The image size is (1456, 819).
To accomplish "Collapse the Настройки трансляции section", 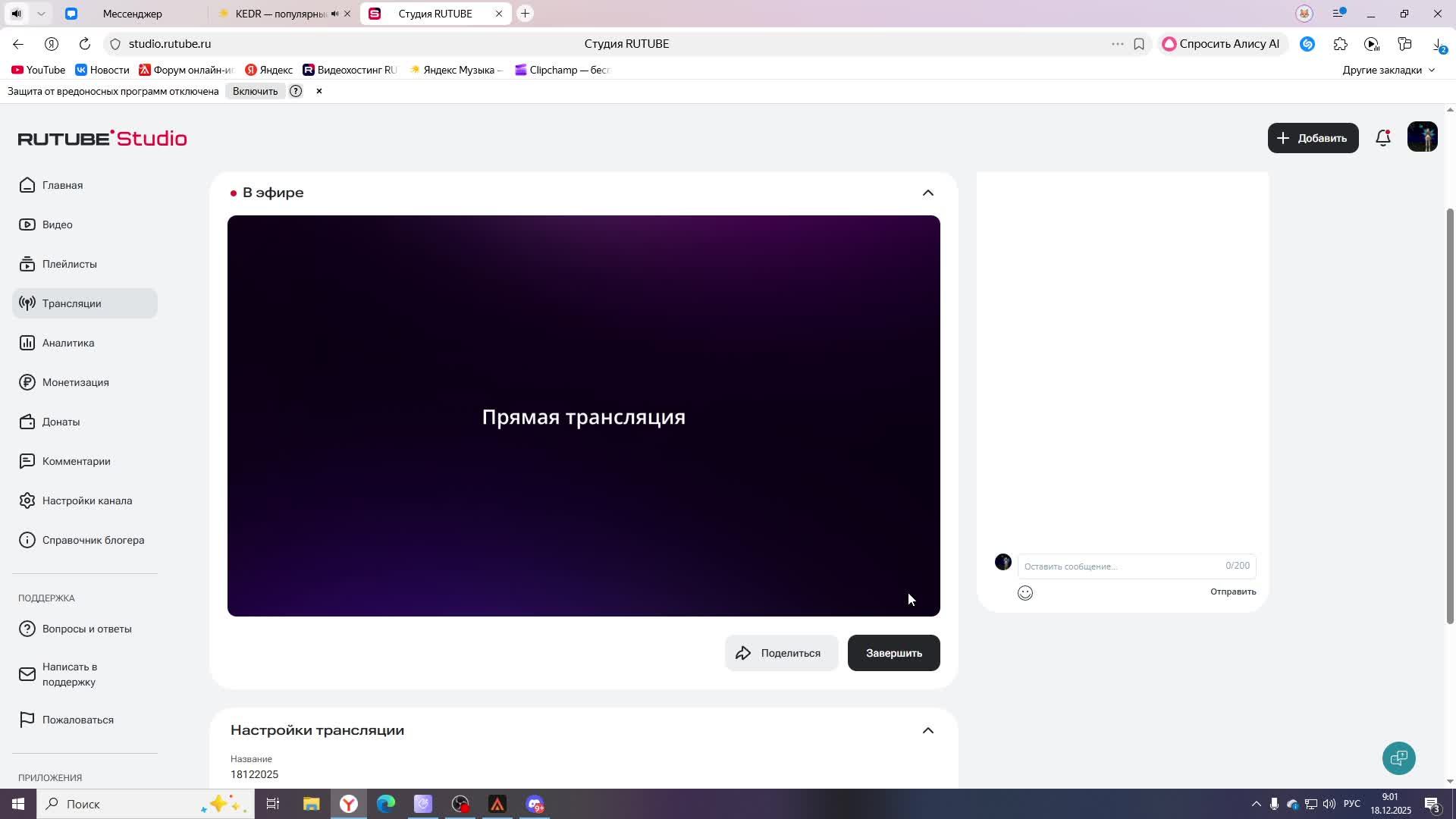I will point(928,730).
